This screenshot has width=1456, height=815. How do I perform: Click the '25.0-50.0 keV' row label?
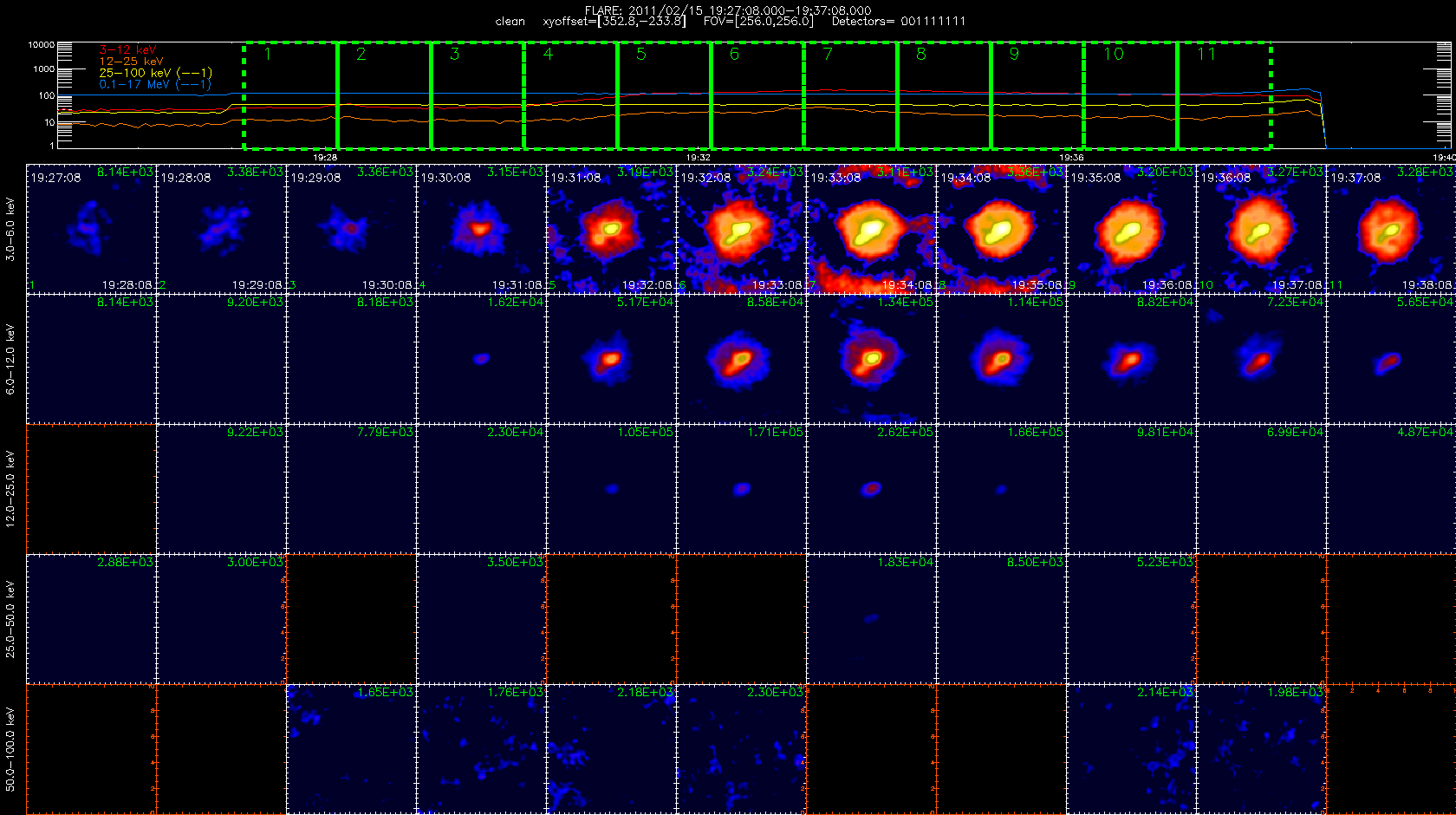click(10, 619)
